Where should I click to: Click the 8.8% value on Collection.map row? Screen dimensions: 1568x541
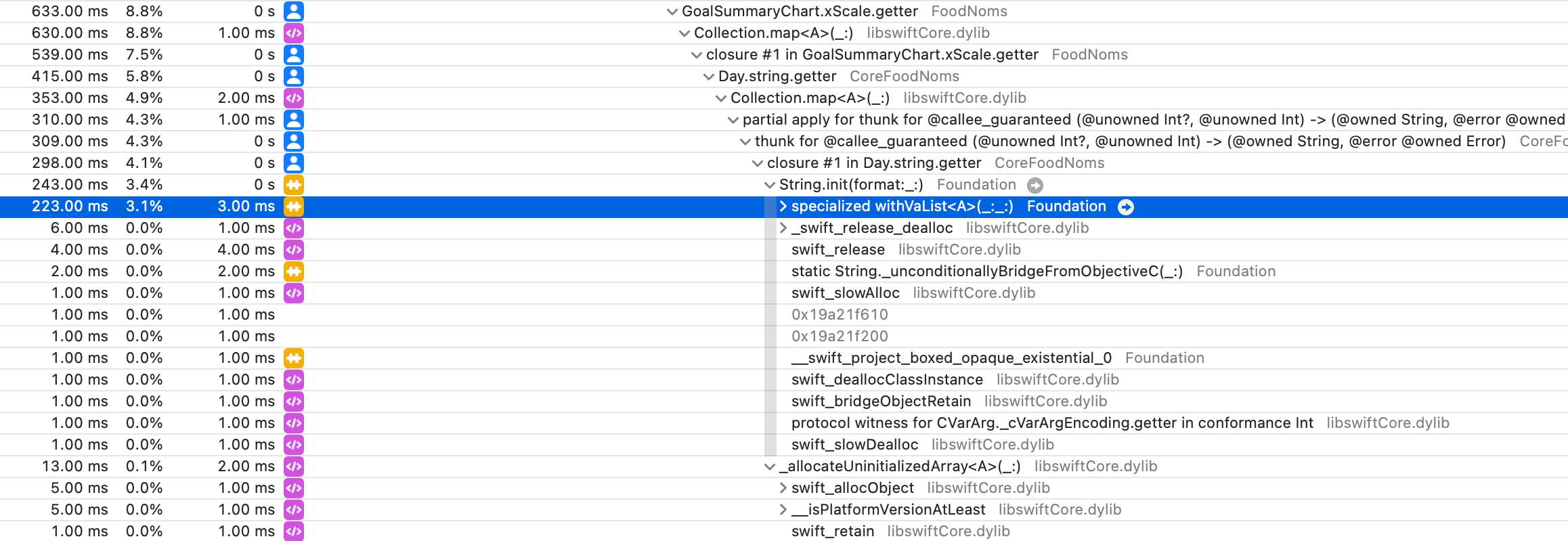pyautogui.click(x=144, y=33)
